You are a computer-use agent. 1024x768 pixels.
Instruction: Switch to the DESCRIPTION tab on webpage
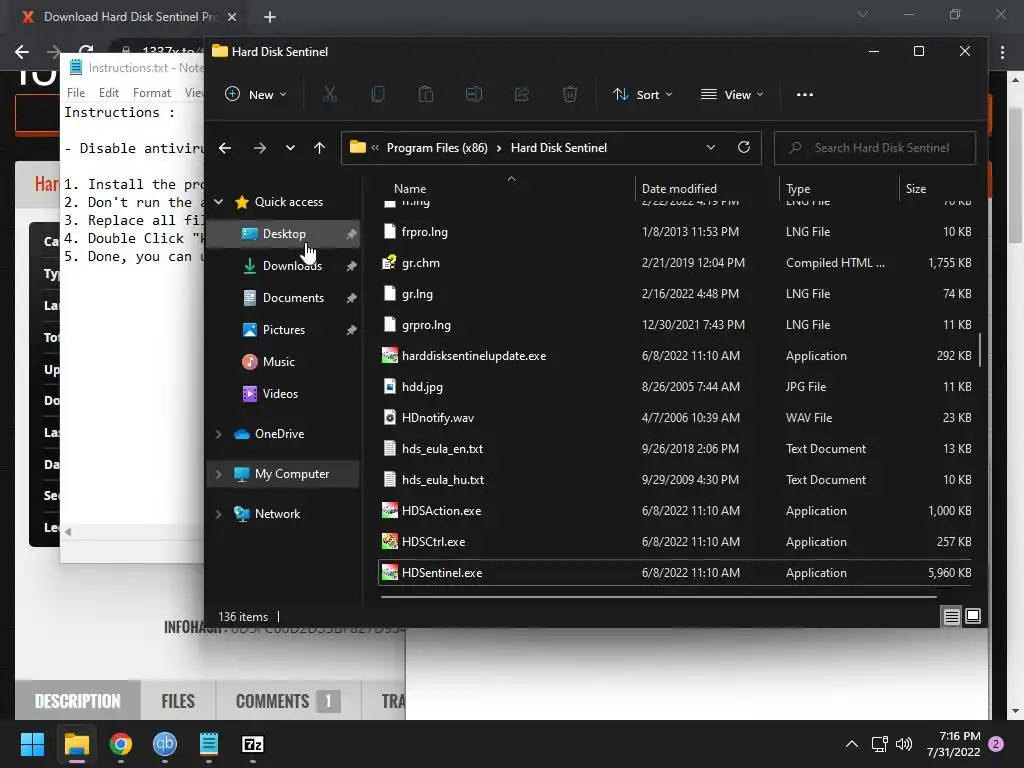click(78, 701)
